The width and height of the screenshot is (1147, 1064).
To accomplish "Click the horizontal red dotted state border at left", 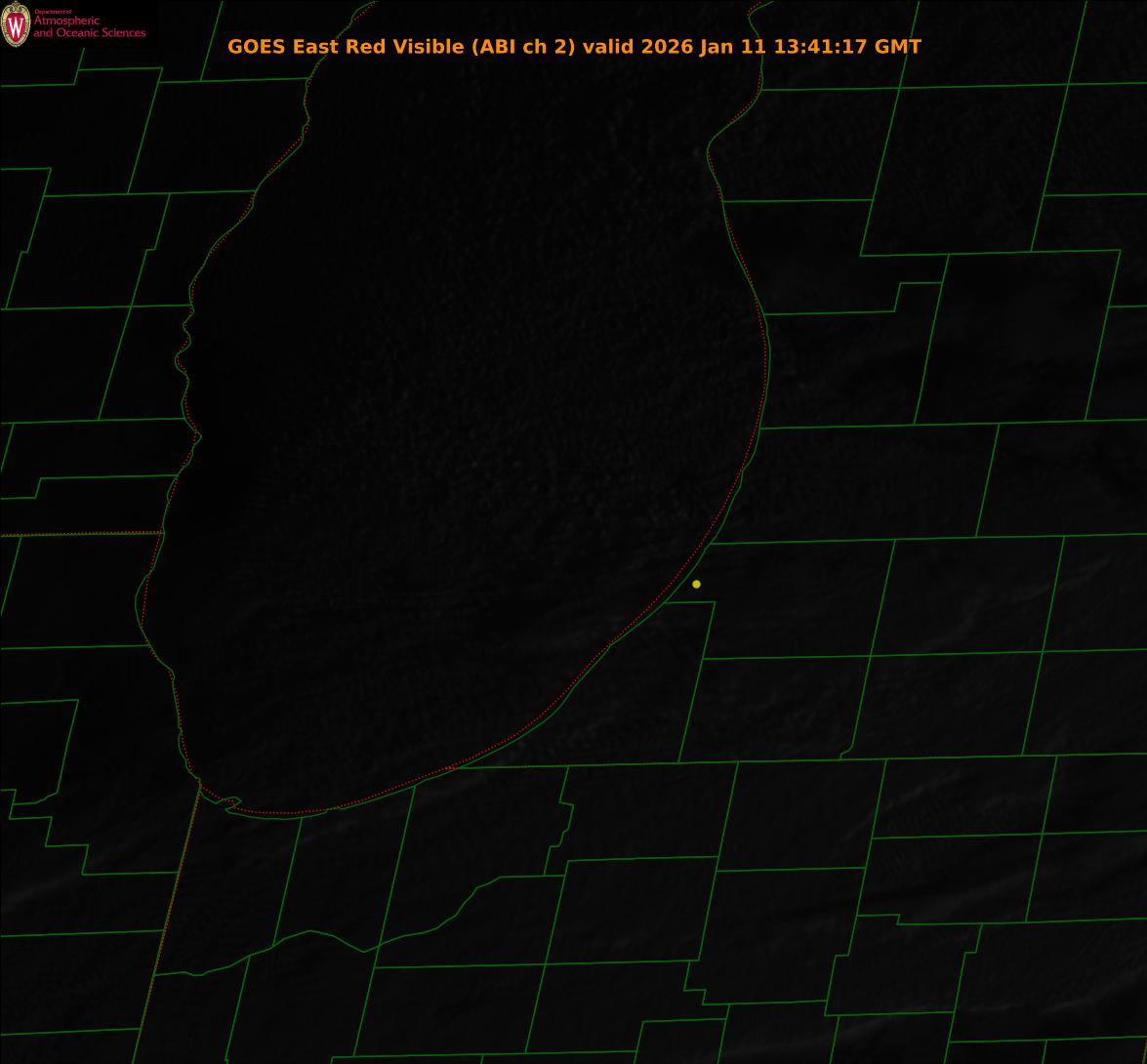I will coord(78,534).
